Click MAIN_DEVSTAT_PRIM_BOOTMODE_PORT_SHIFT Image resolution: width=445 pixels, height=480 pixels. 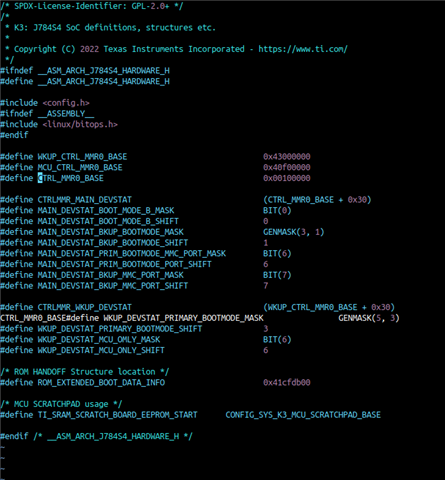click(124, 264)
